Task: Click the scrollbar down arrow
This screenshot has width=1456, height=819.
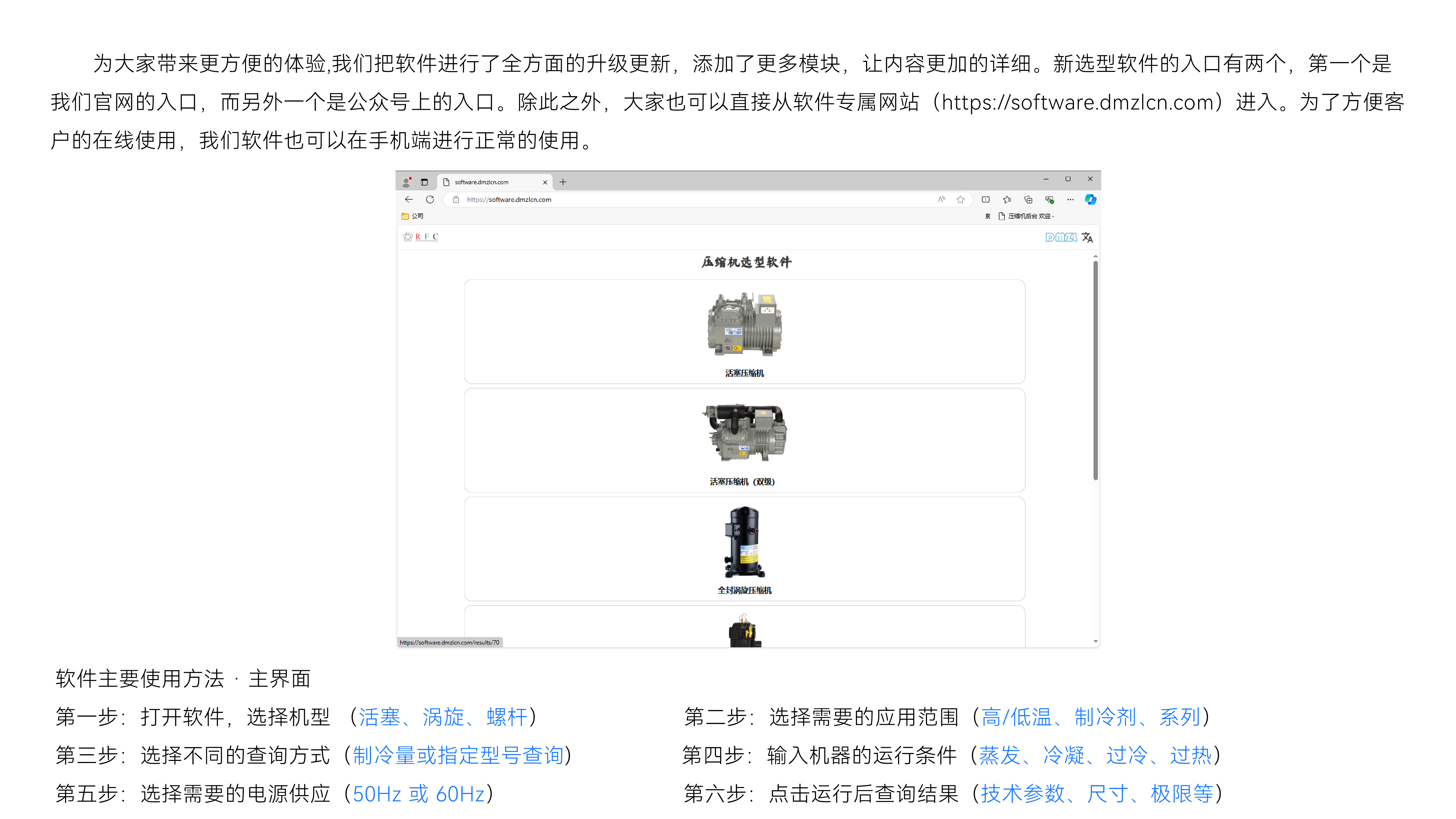Action: click(x=1095, y=641)
